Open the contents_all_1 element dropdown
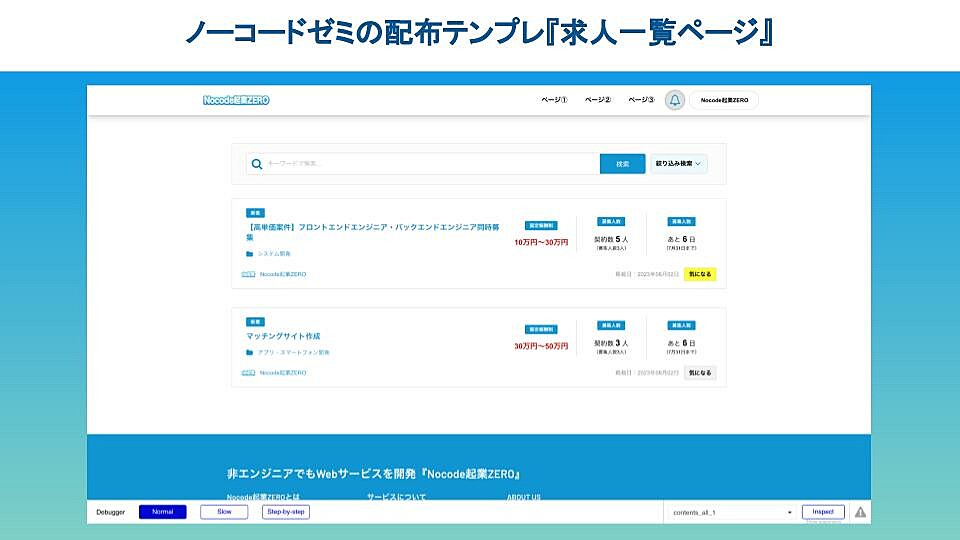Viewport: 960px width, 540px height. point(732,512)
